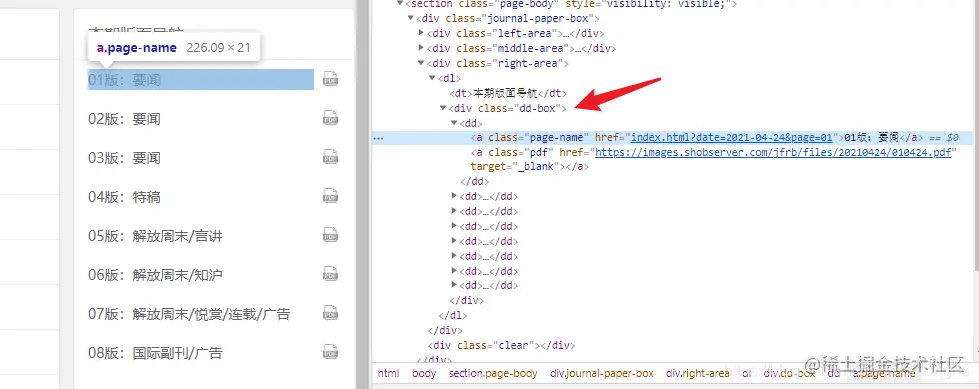
Task: Collapse the dl element node
Action: click(432, 78)
